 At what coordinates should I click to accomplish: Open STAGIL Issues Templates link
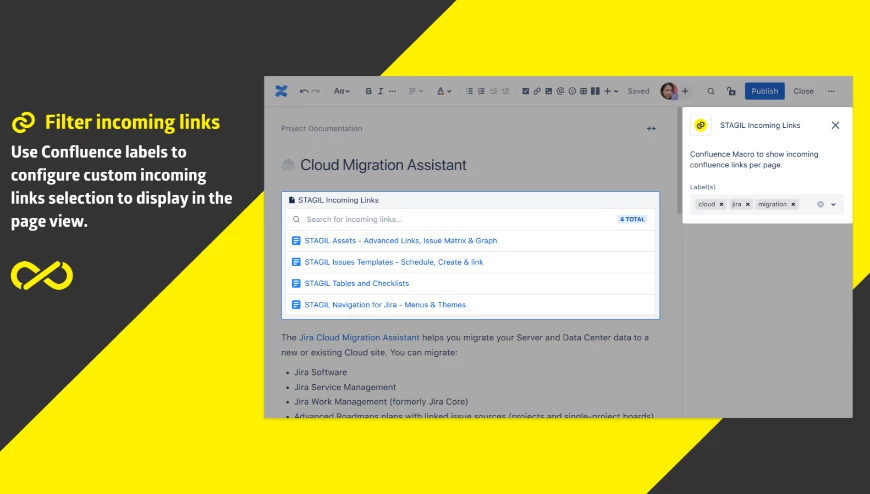tap(394, 262)
